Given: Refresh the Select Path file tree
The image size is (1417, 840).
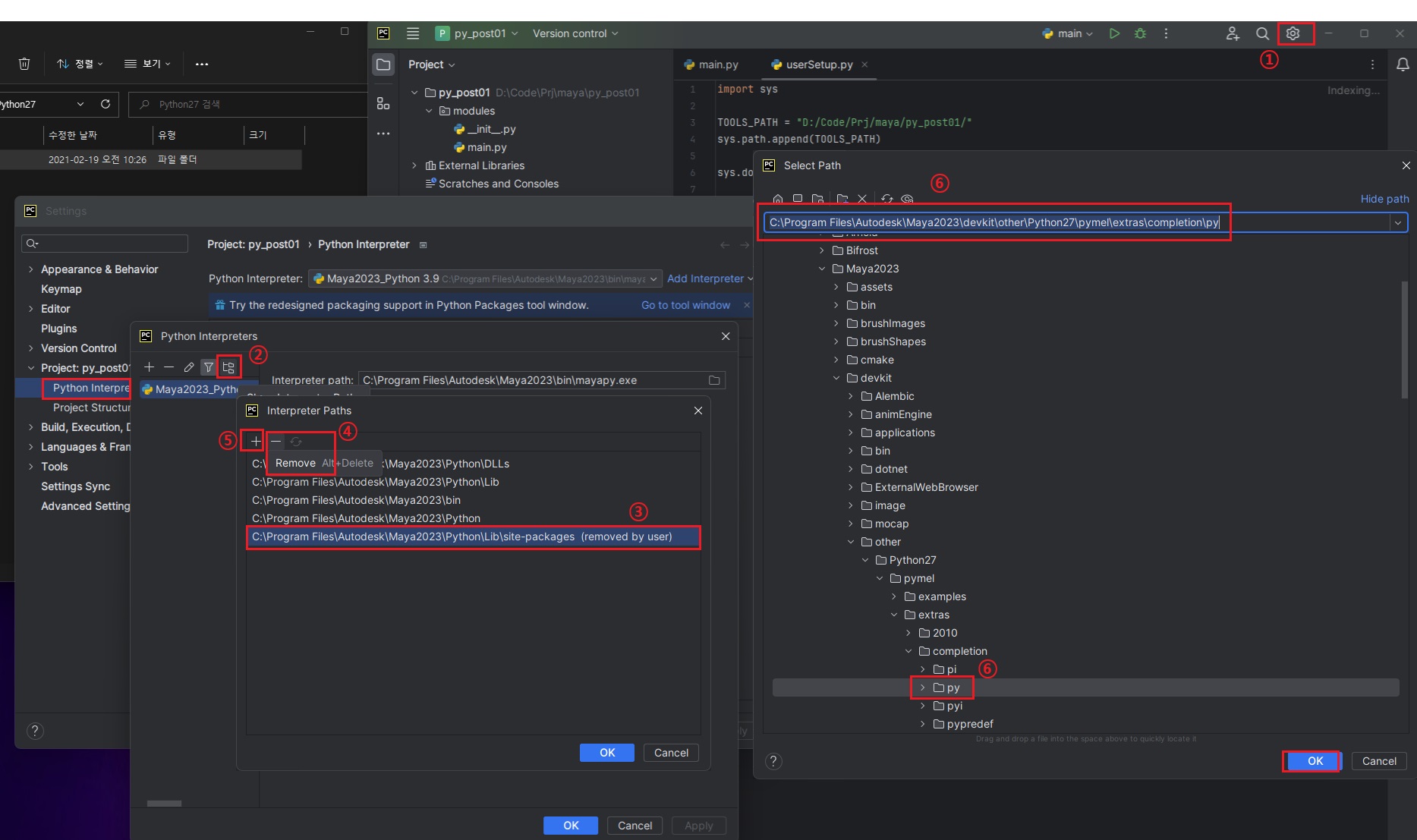Looking at the screenshot, I should point(887,199).
